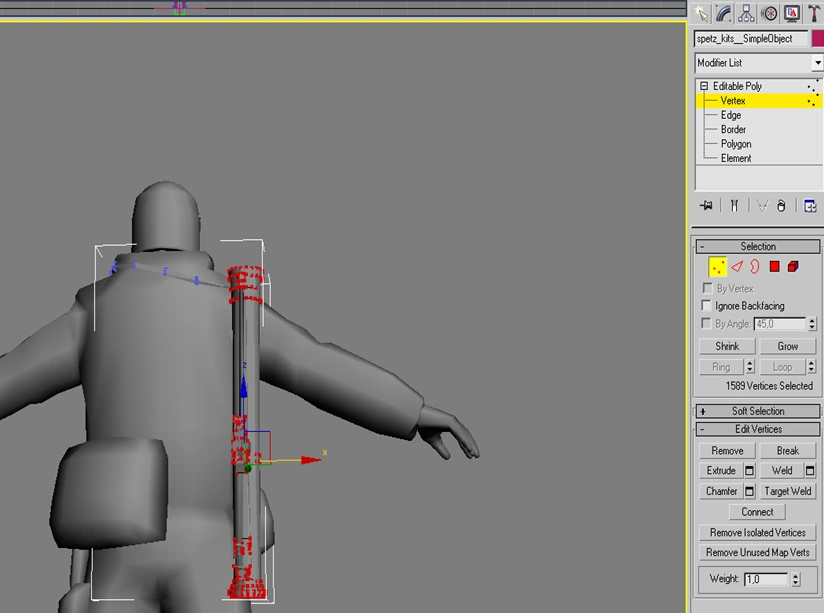824x613 pixels.
Task: Select Editable Poly in modifier stack
Action: pyautogui.click(x=737, y=86)
